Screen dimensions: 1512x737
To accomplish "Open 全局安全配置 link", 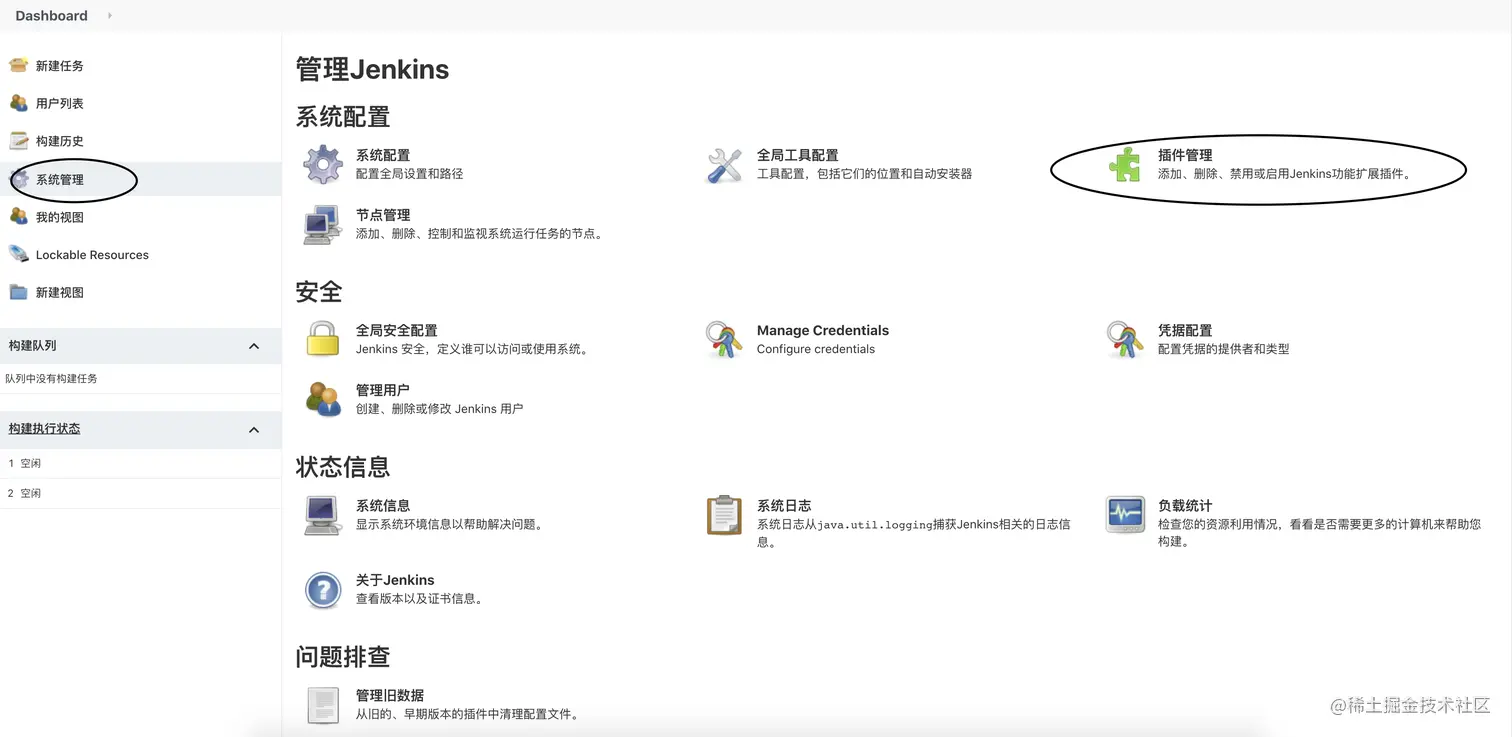I will click(x=397, y=330).
